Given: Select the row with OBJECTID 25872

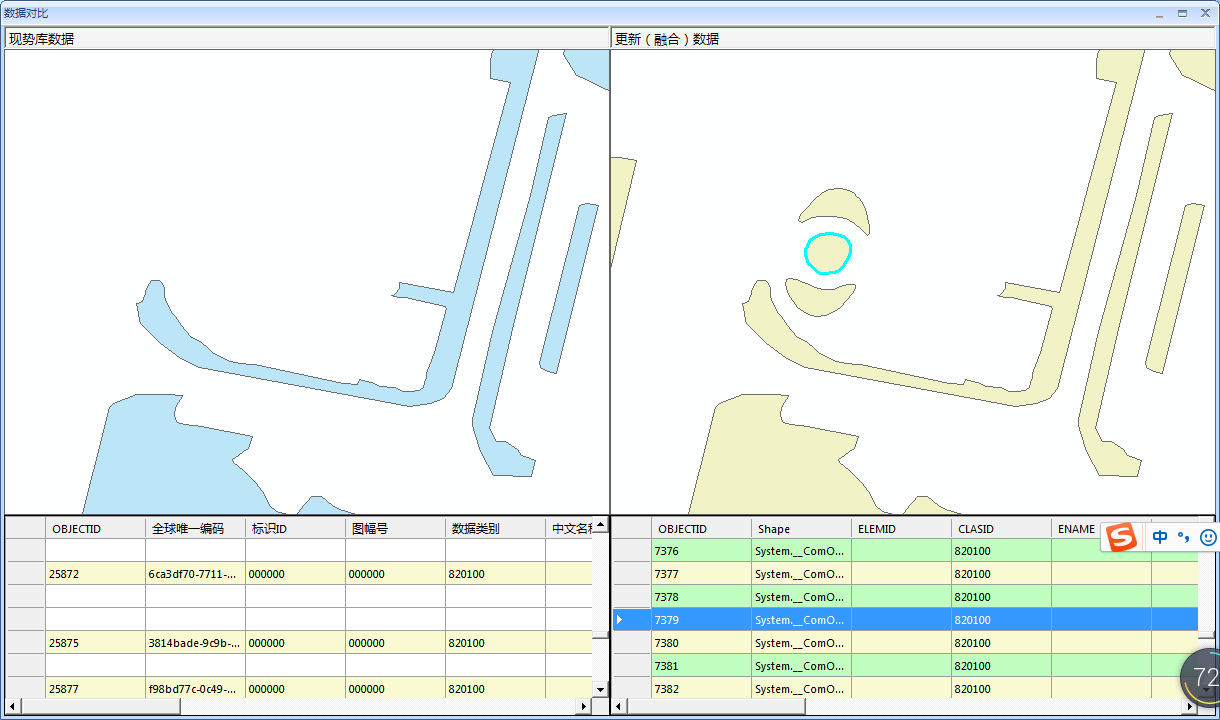Looking at the screenshot, I should coord(95,574).
